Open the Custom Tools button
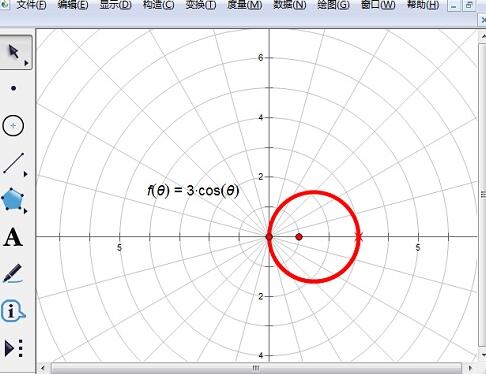Image resolution: width=486 pixels, height=374 pixels. [14, 349]
